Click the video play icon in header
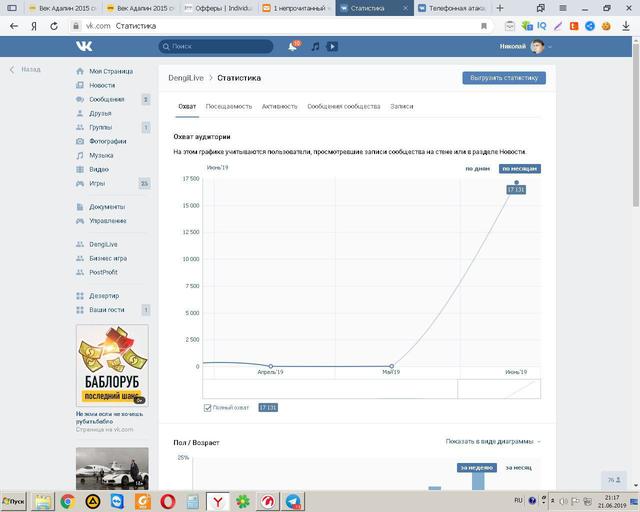 332,47
